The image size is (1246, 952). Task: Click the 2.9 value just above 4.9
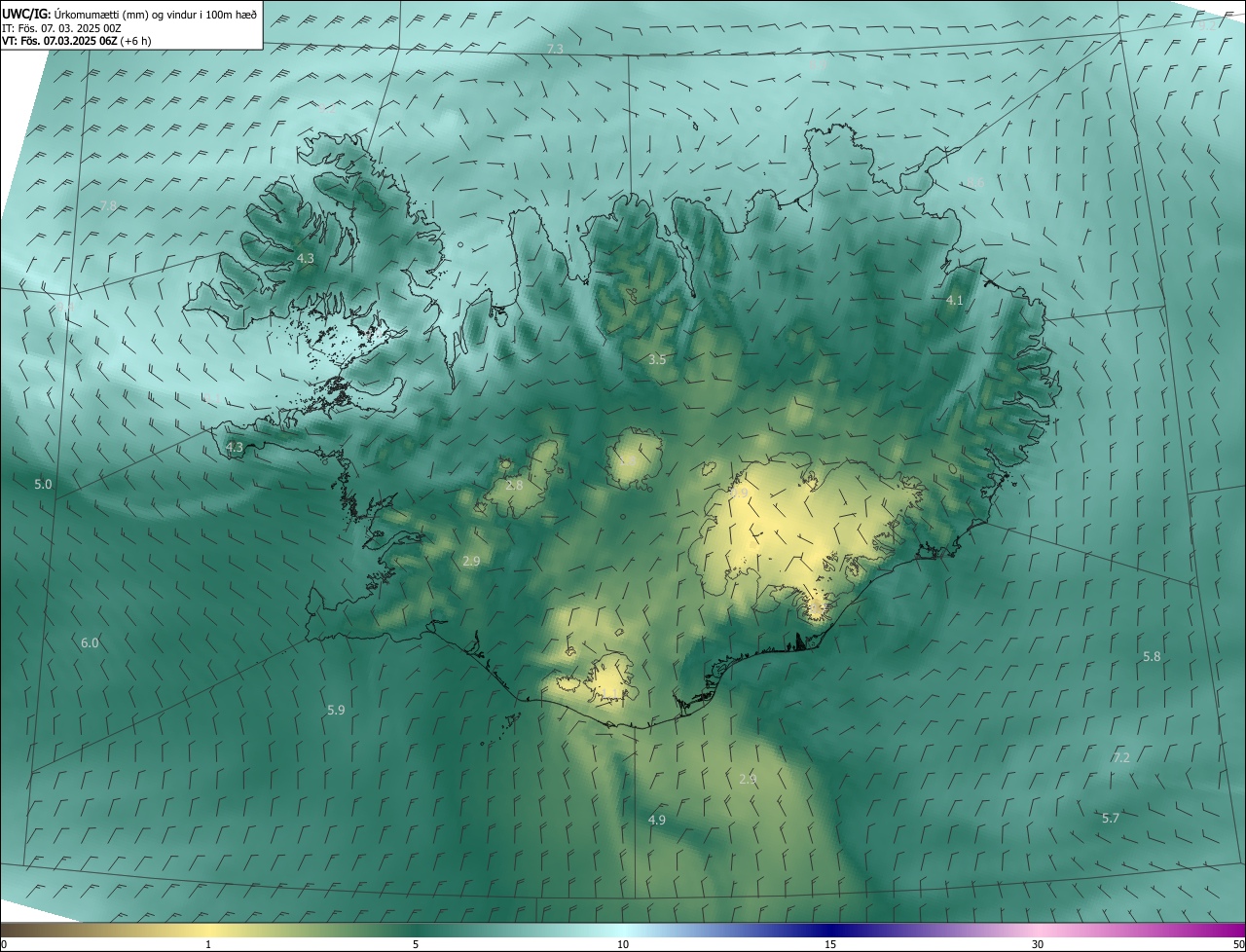point(748,780)
